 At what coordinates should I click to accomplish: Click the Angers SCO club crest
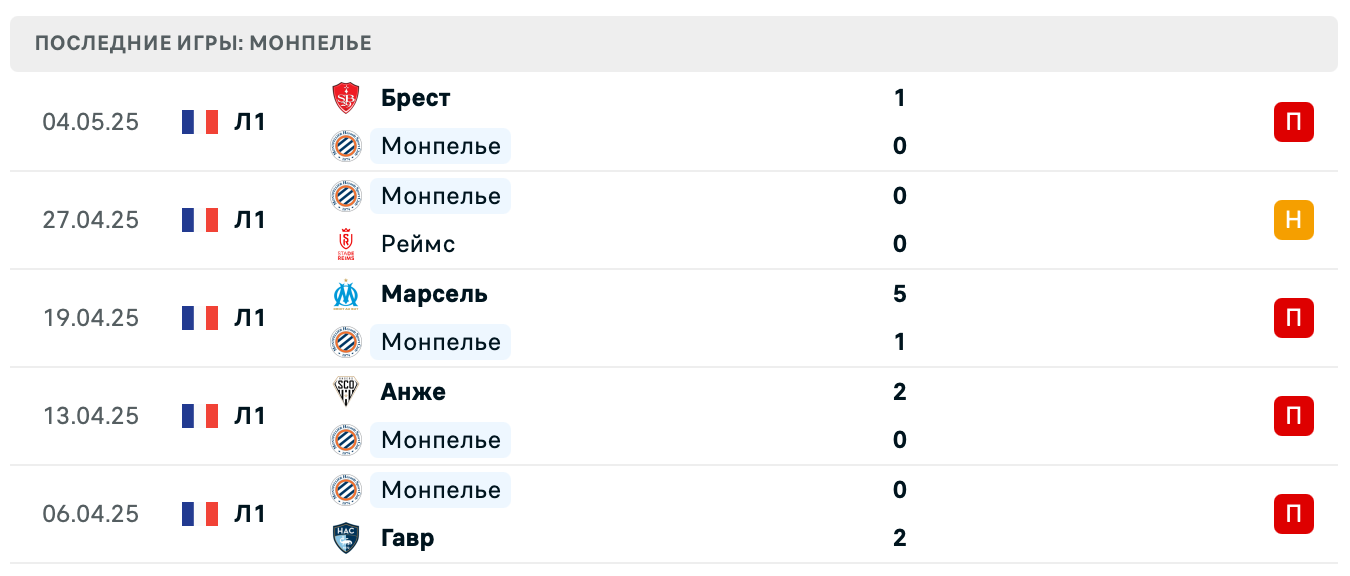coord(345,392)
